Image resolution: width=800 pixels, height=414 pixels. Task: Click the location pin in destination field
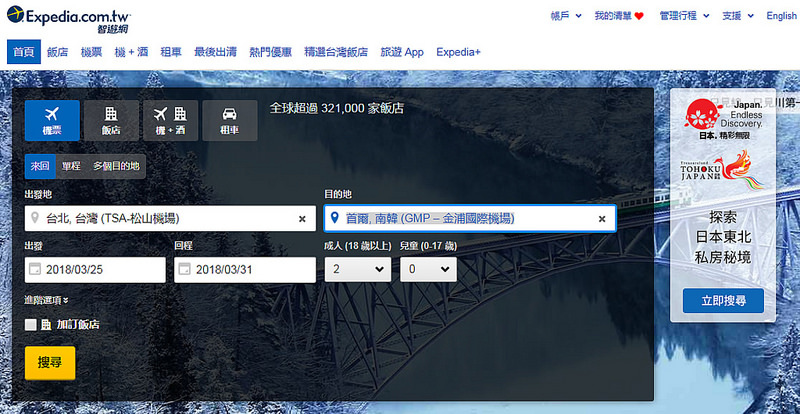point(335,218)
